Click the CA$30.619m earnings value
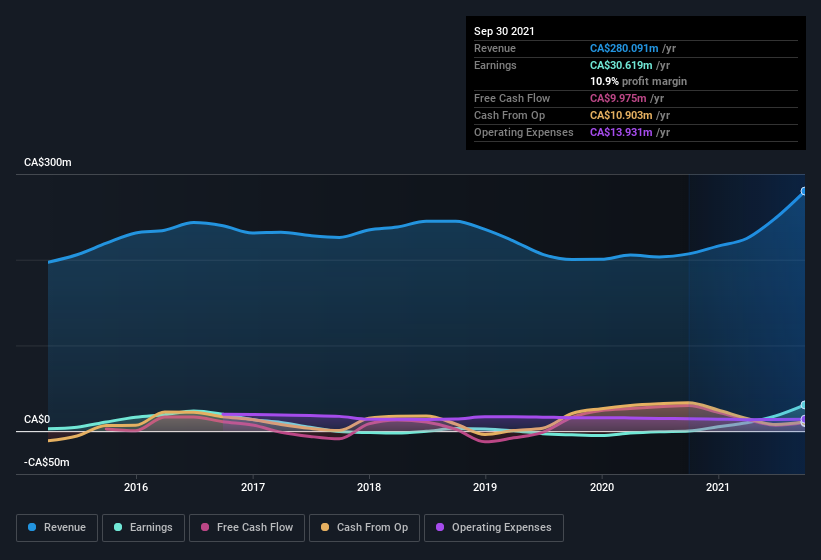This screenshot has height=560, width=821. point(621,65)
